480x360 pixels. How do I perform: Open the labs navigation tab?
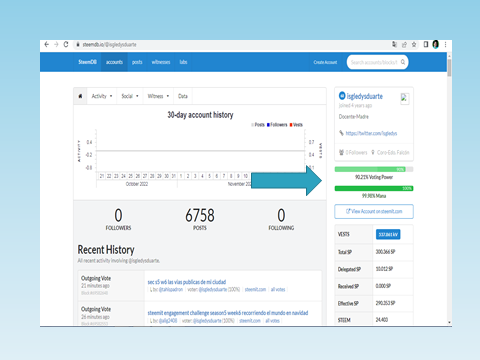pyautogui.click(x=183, y=62)
